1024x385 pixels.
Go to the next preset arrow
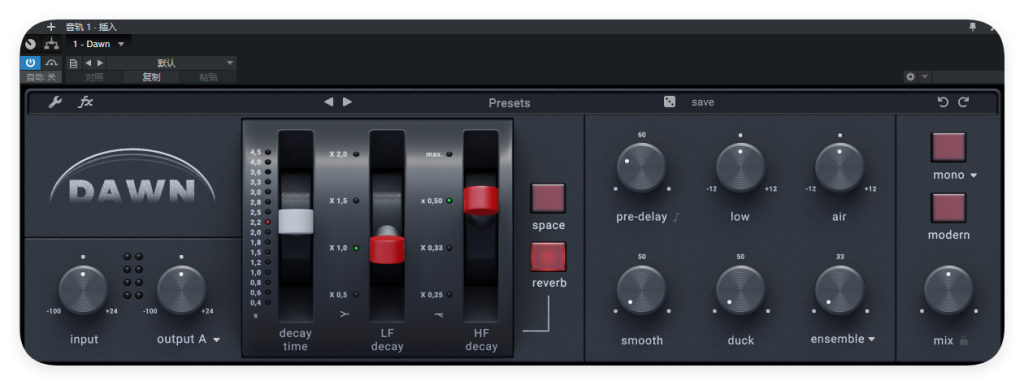[x=347, y=102]
